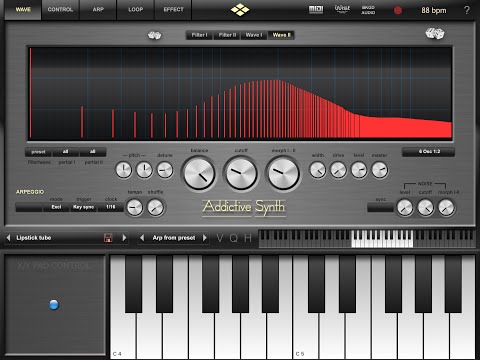Click the first pitch knob
Image resolution: width=480 pixels, height=360 pixels.
pos(124,170)
